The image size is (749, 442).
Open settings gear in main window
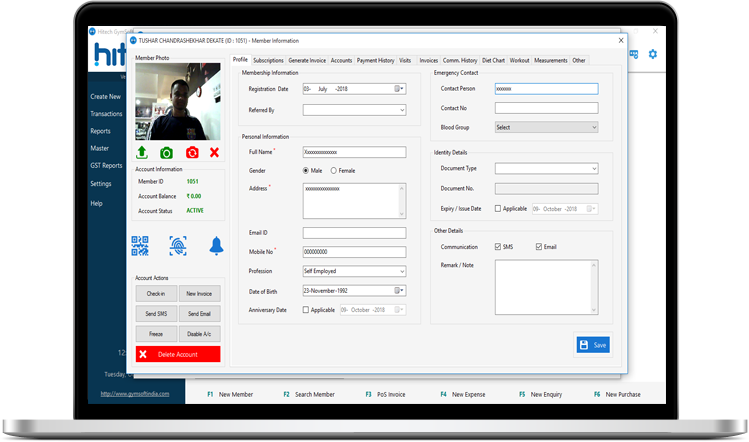[653, 54]
